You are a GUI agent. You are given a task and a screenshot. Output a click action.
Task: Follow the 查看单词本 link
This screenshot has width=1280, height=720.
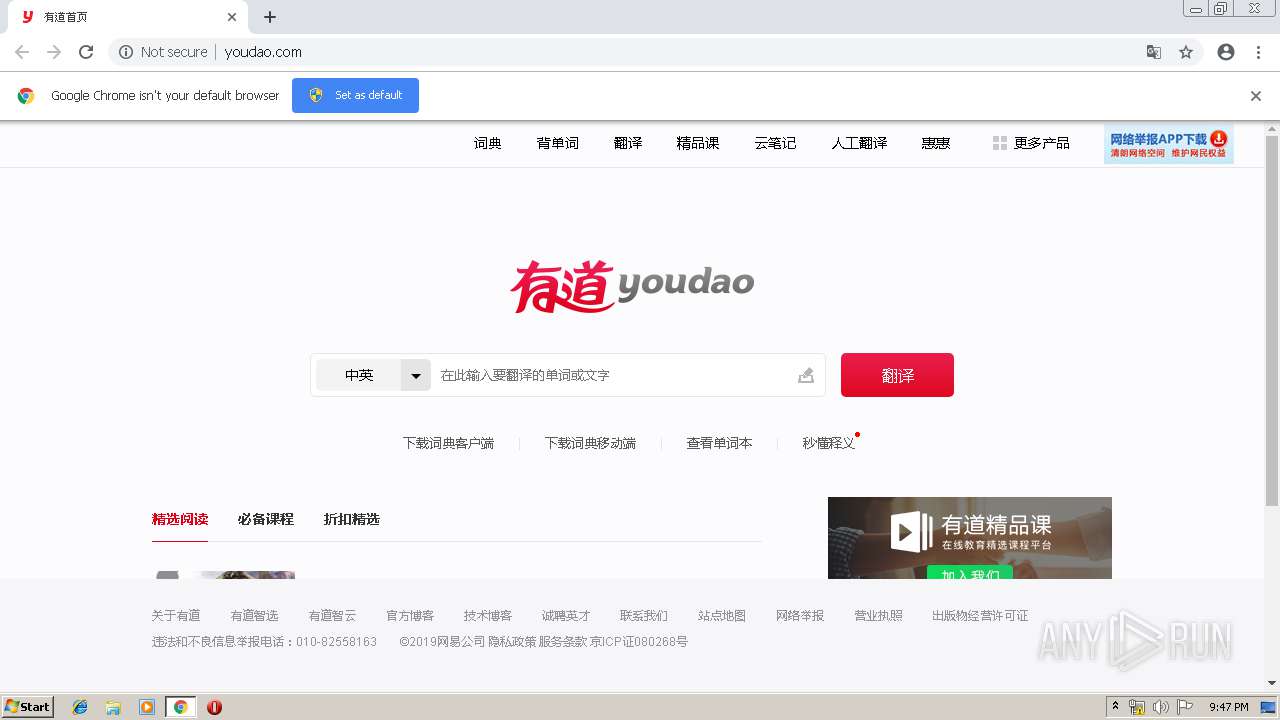(719, 443)
